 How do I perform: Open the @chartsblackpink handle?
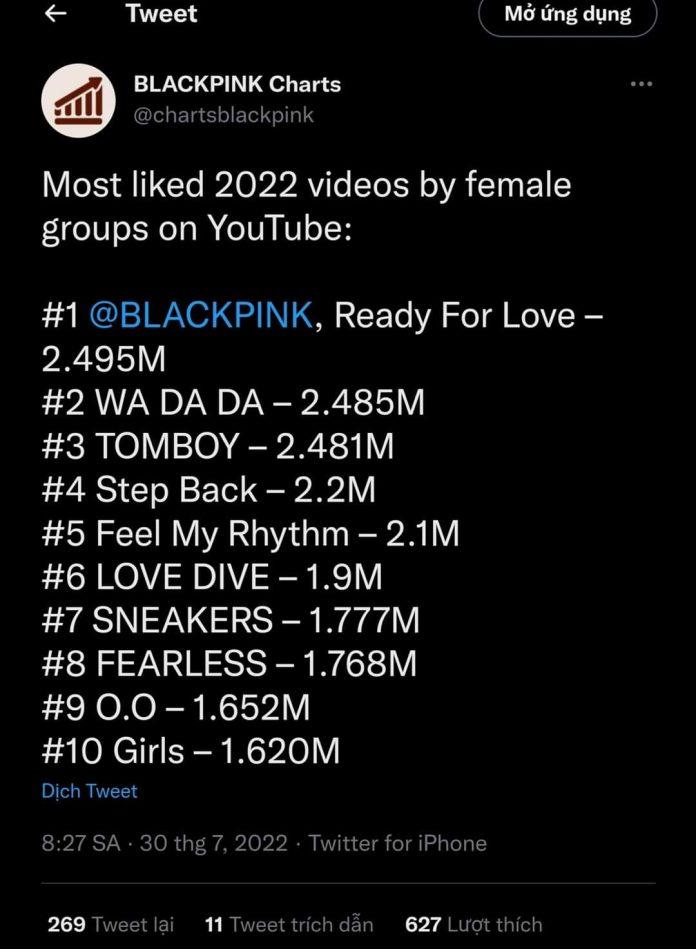click(x=224, y=115)
